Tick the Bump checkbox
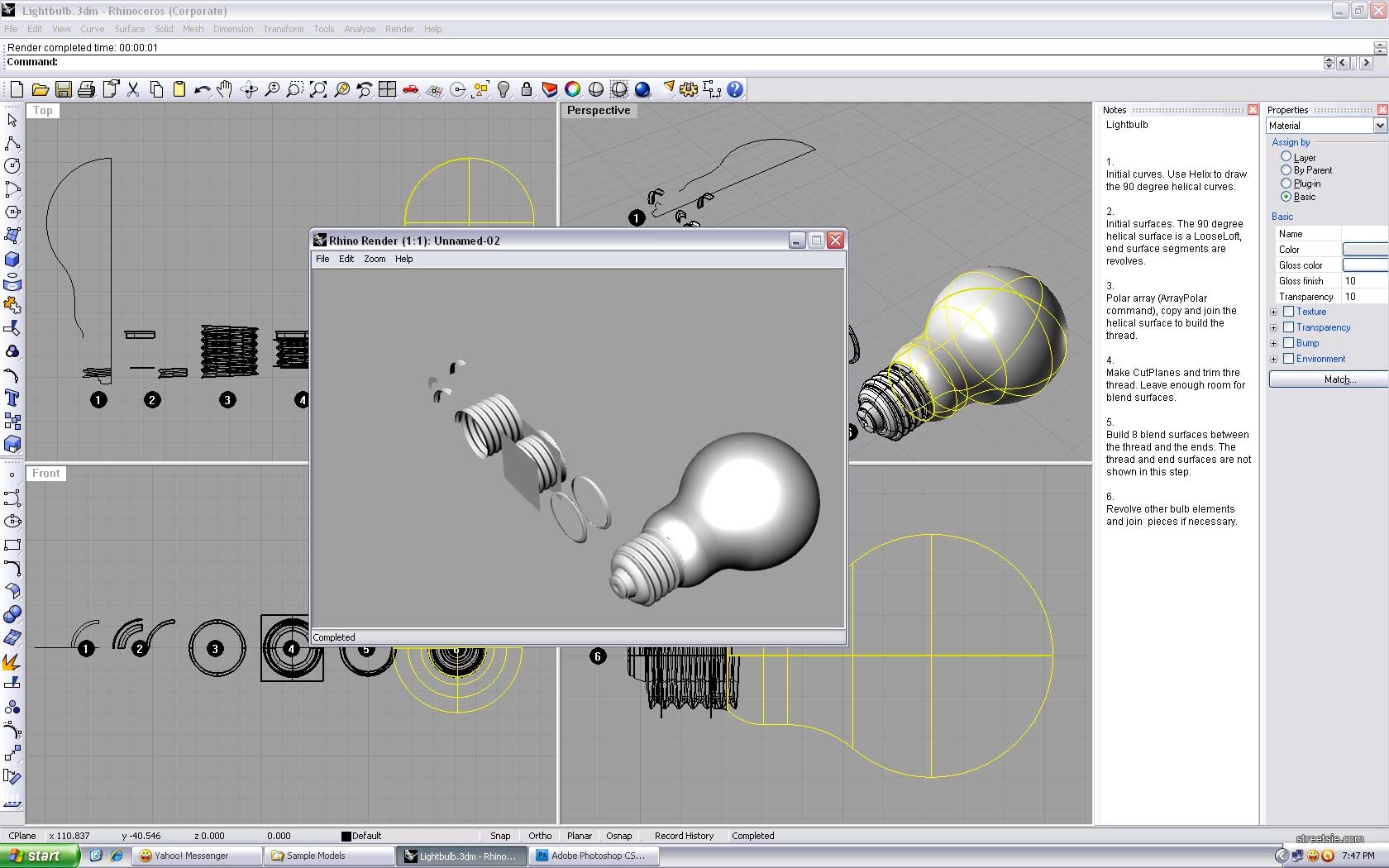 click(x=1288, y=343)
